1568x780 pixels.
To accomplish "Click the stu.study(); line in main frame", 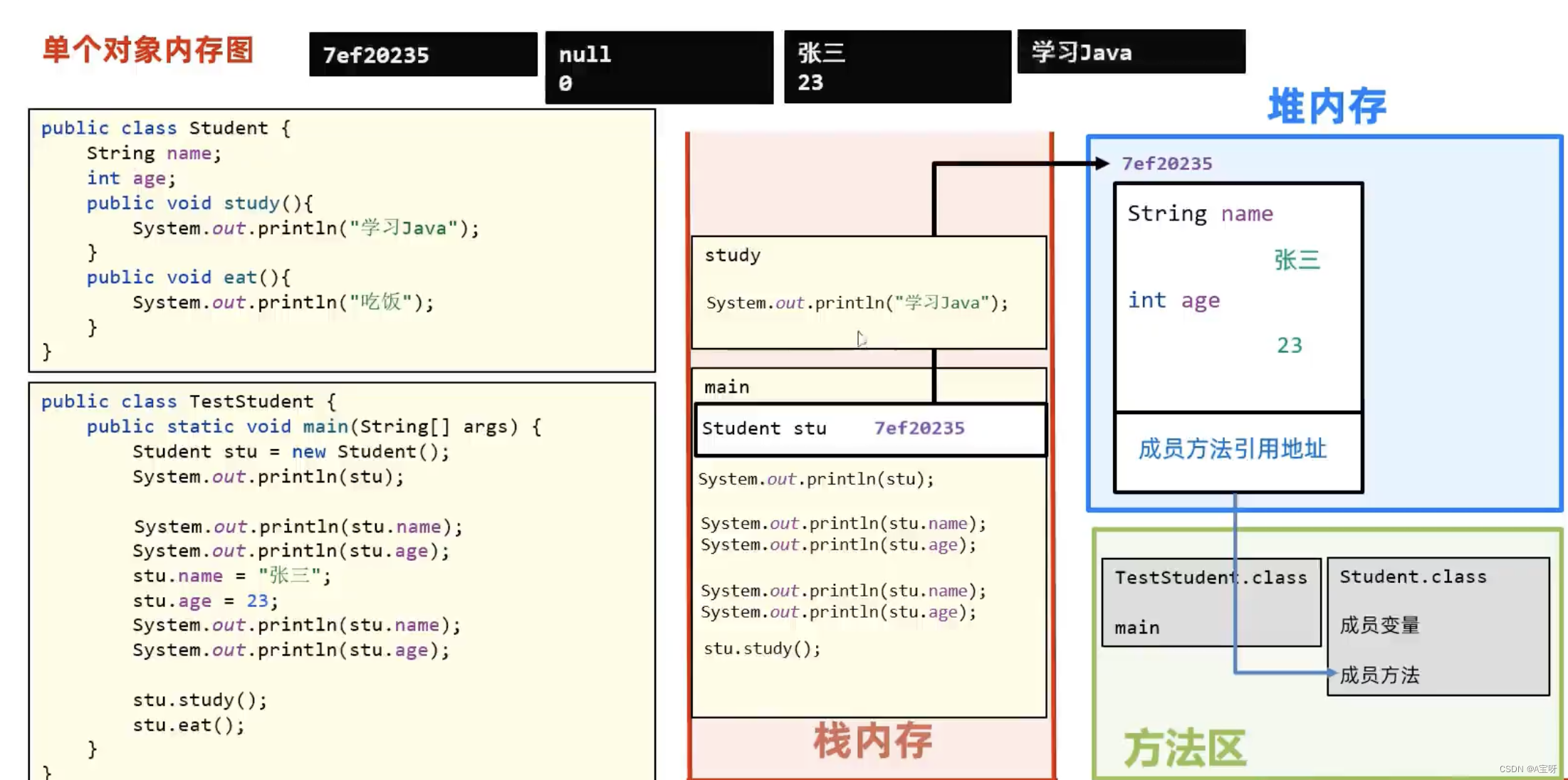I will pyautogui.click(x=762, y=648).
